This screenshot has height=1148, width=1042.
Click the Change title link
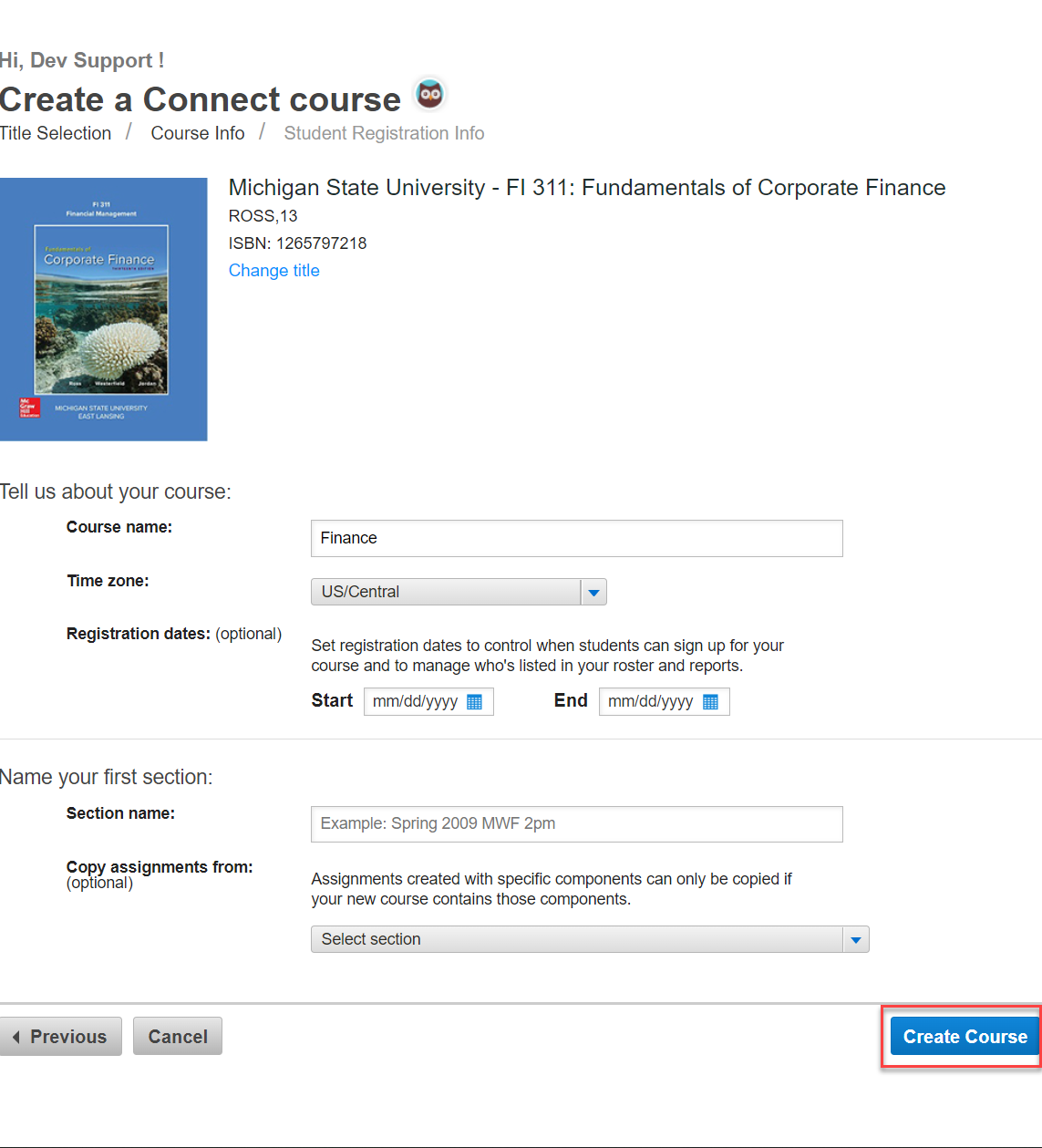click(274, 271)
